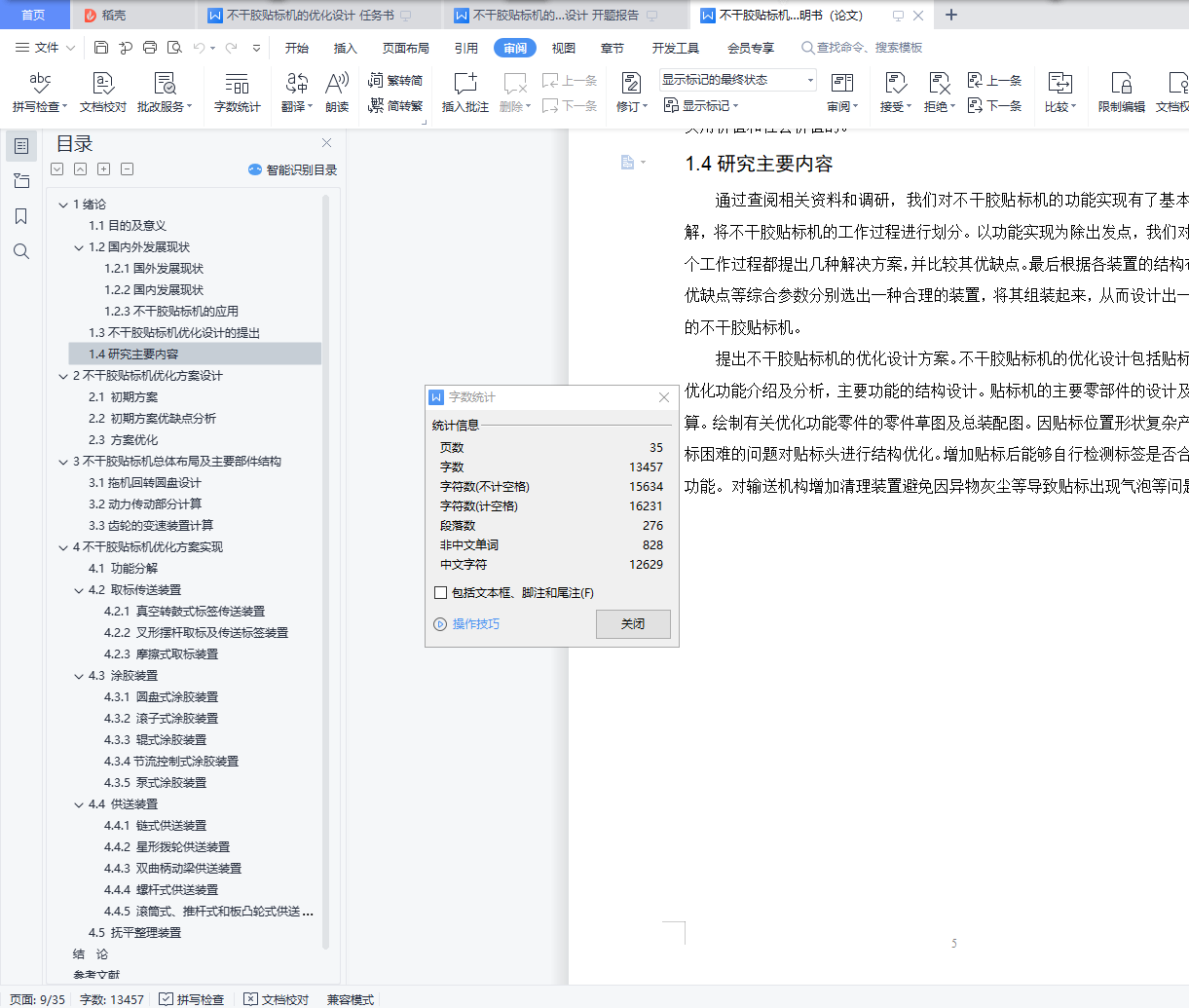Open the 翻译 translate tool

[296, 93]
